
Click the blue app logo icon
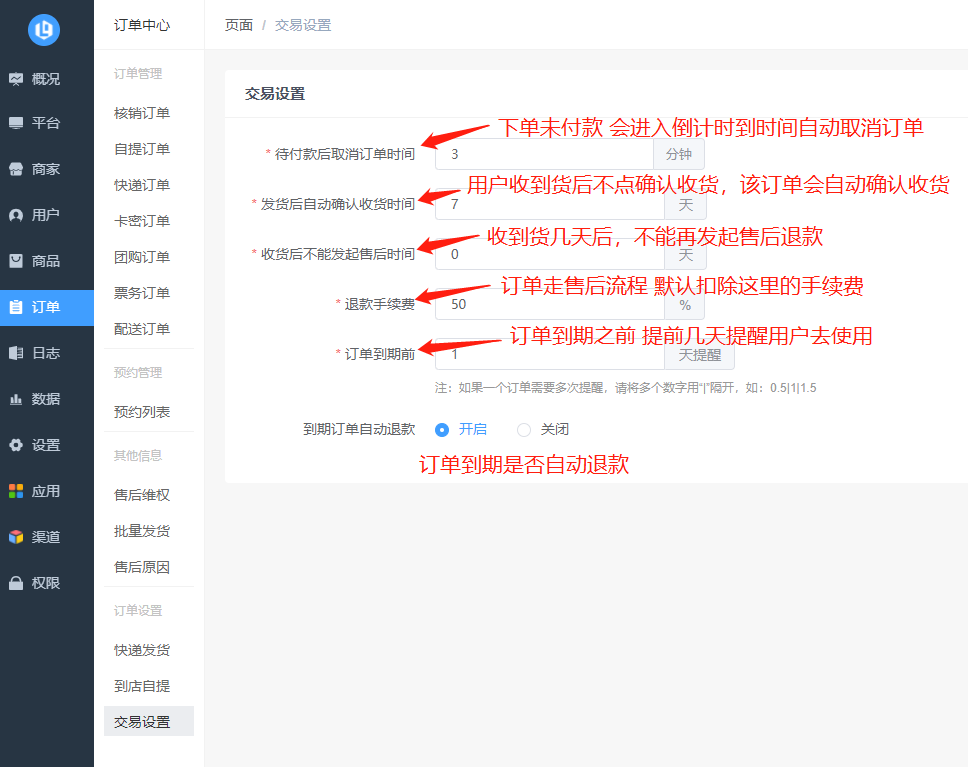click(x=44, y=29)
